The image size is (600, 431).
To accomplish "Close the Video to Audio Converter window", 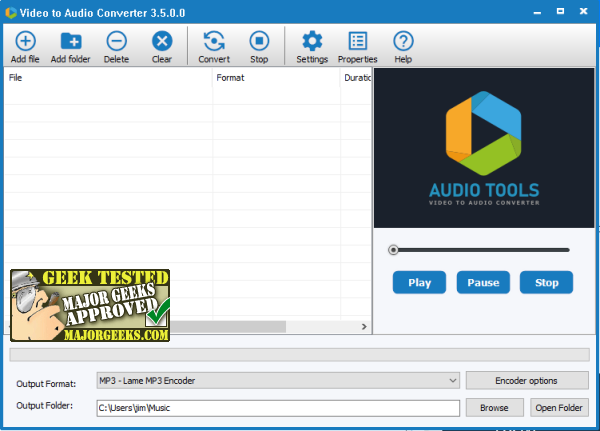I will click(583, 11).
